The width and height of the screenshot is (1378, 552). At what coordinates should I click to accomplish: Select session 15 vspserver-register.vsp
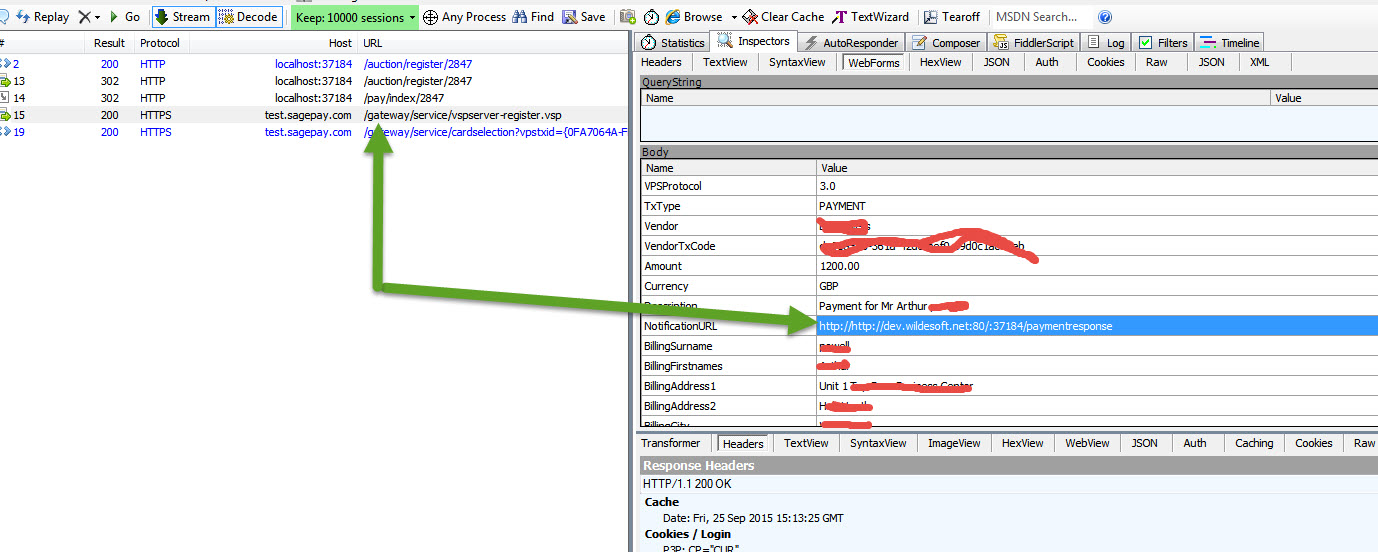click(x=314, y=115)
